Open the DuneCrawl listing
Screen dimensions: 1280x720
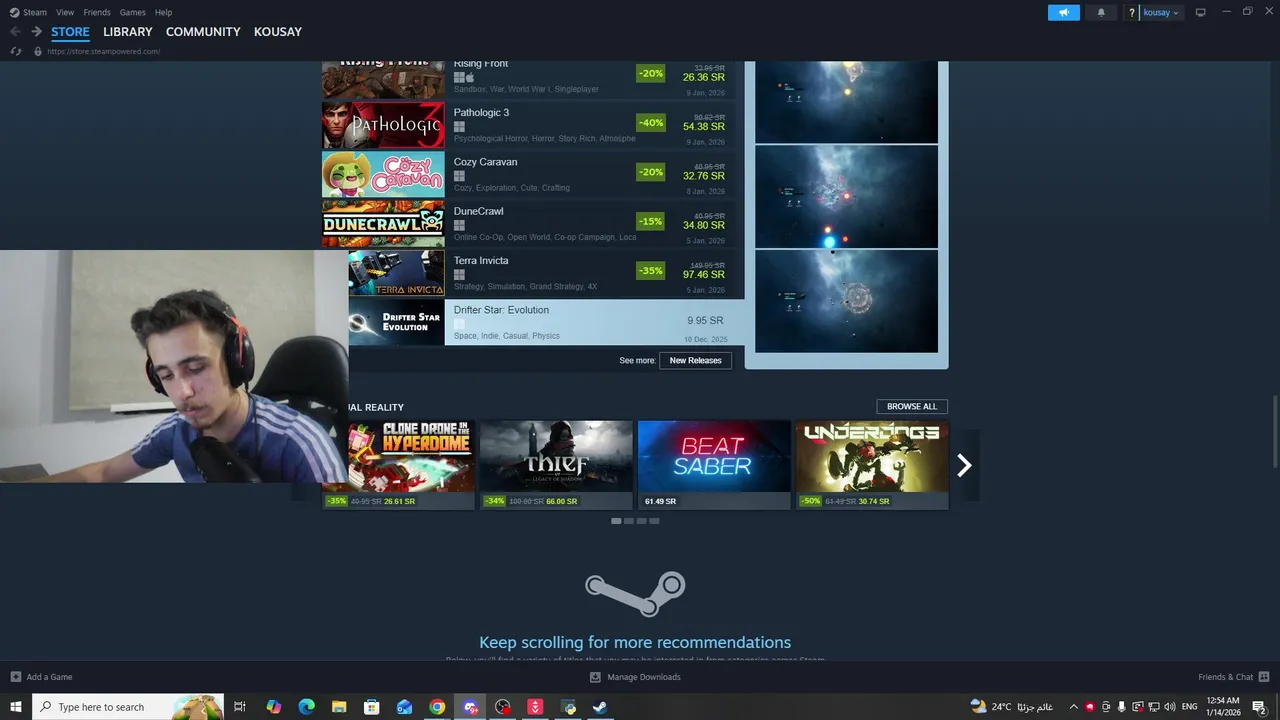click(x=533, y=223)
